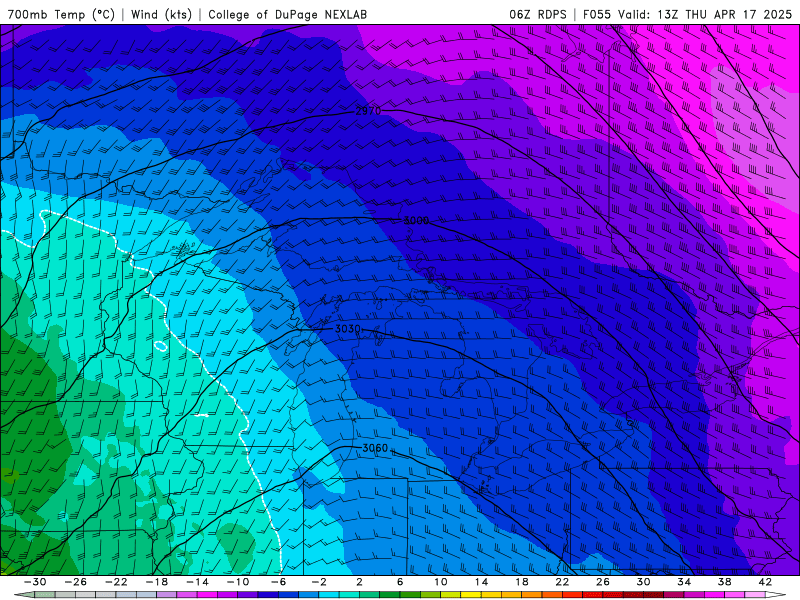Click the 18 colorbar tick label
Image resolution: width=800 pixels, height=600 pixels.
[522, 582]
